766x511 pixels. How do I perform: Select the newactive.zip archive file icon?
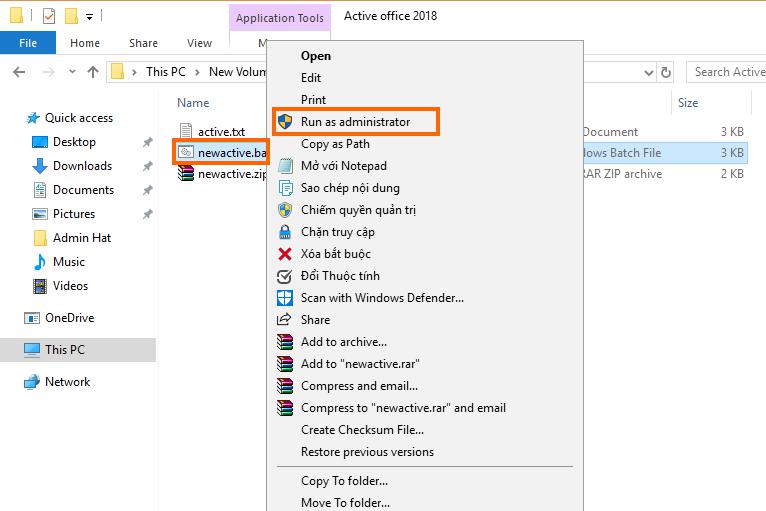coord(186,174)
